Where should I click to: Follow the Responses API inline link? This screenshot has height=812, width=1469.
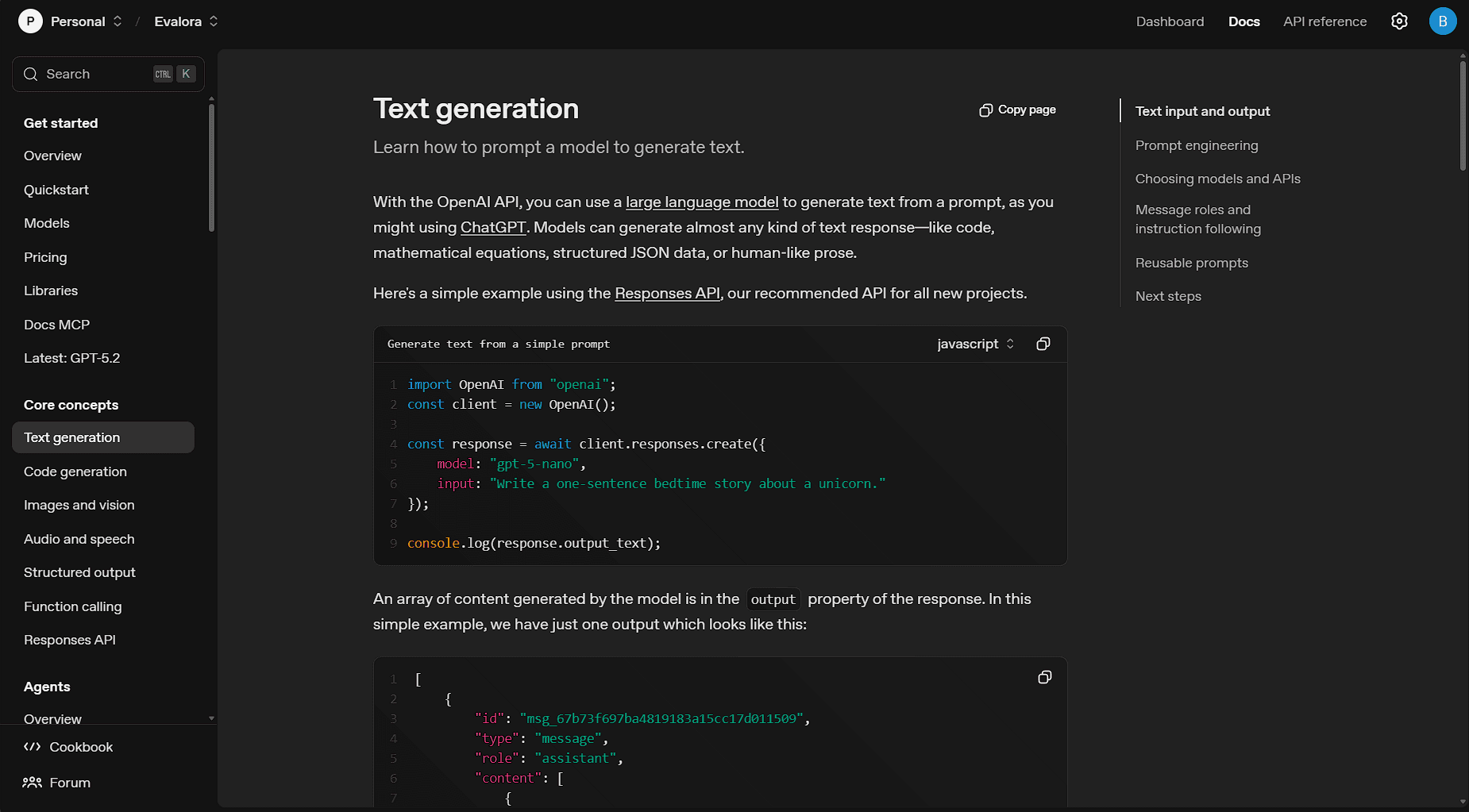pos(667,293)
